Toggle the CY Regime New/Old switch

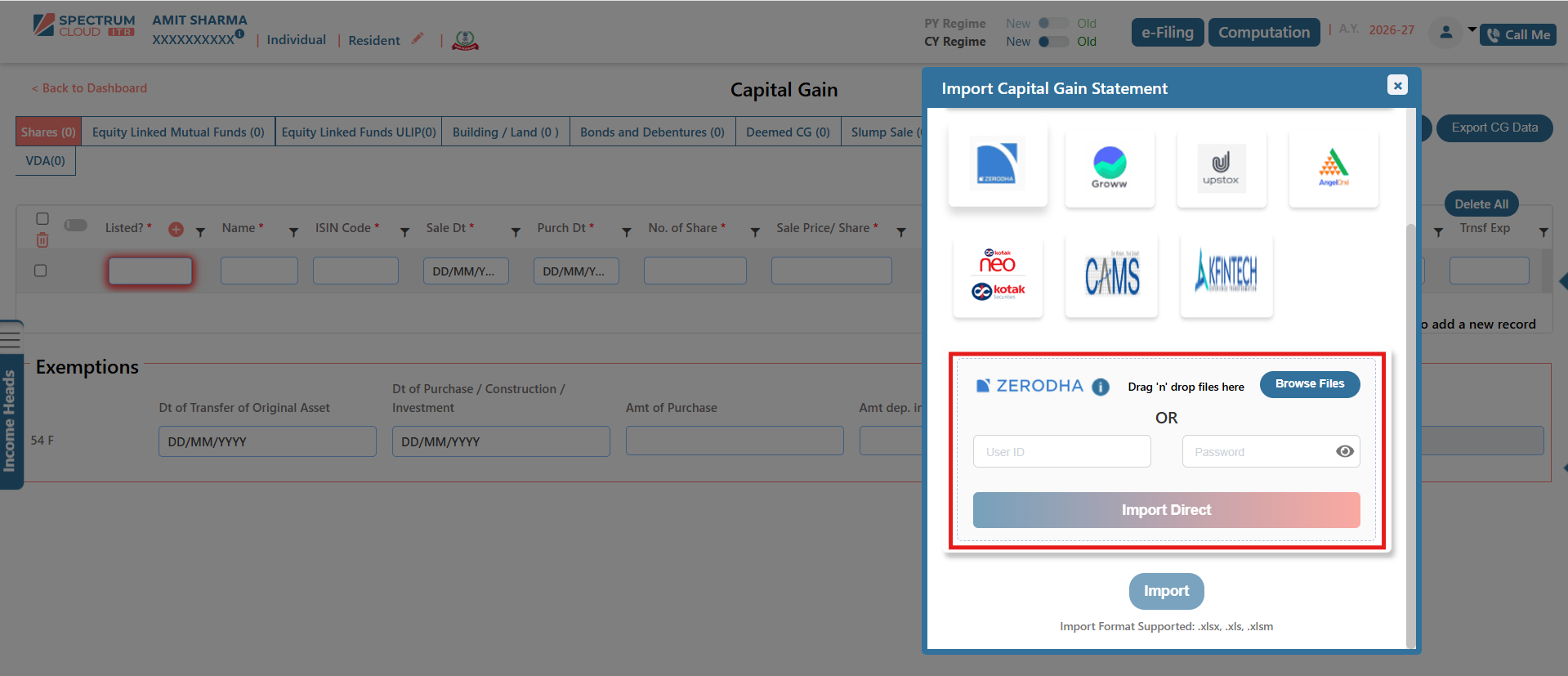[1052, 42]
